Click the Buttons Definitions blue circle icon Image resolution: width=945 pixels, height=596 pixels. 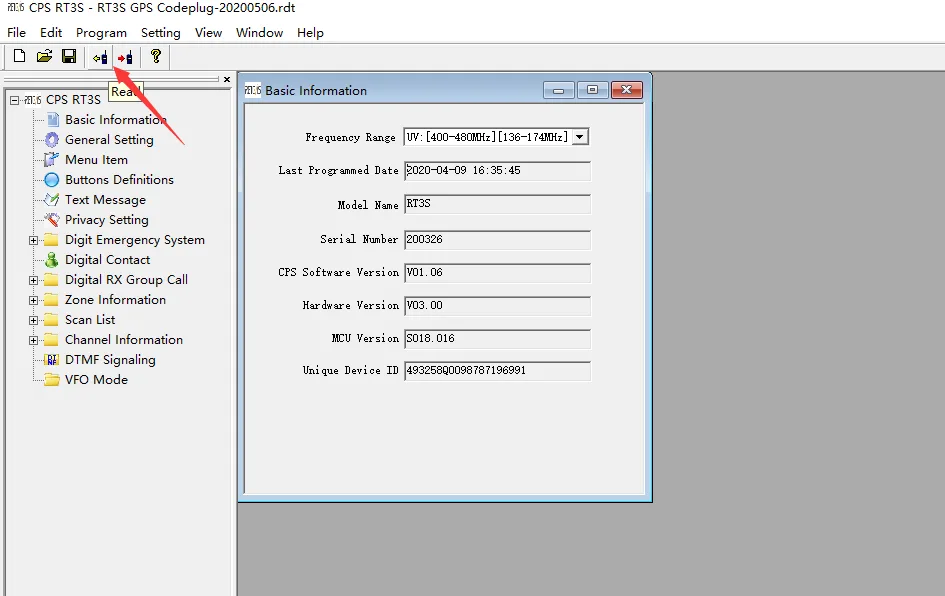pyautogui.click(x=52, y=180)
